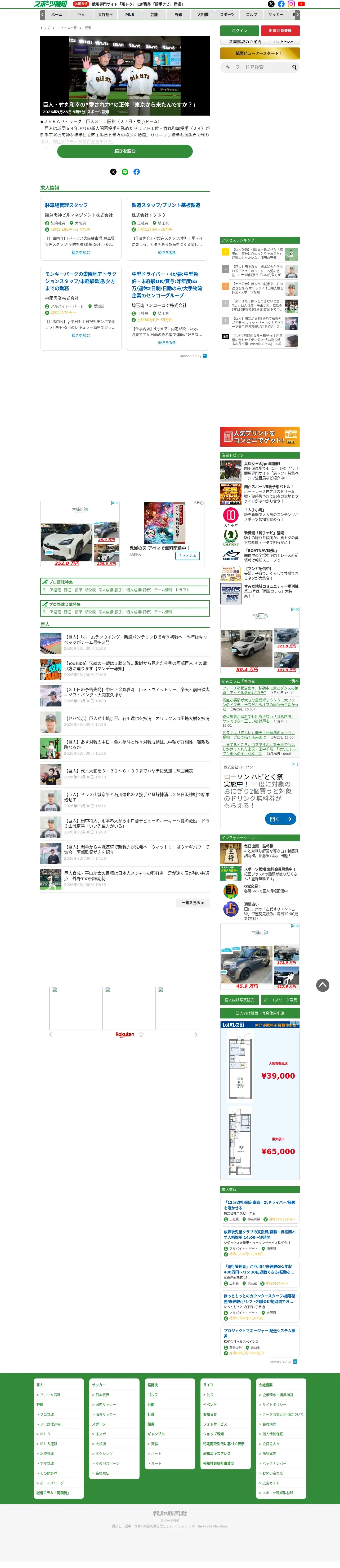Click the nav bar's left scroll arrow
This screenshot has height=1568, width=340.
coord(43,14)
